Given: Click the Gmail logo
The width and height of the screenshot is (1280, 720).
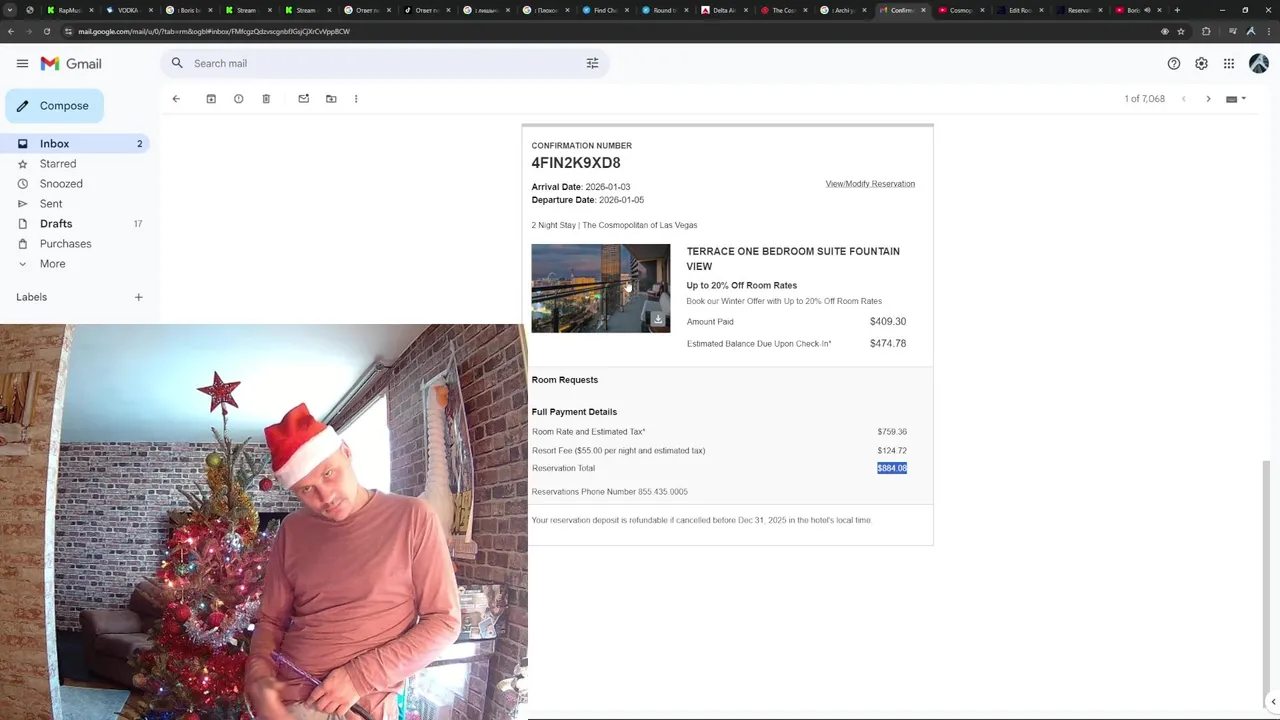Looking at the screenshot, I should click(71, 63).
